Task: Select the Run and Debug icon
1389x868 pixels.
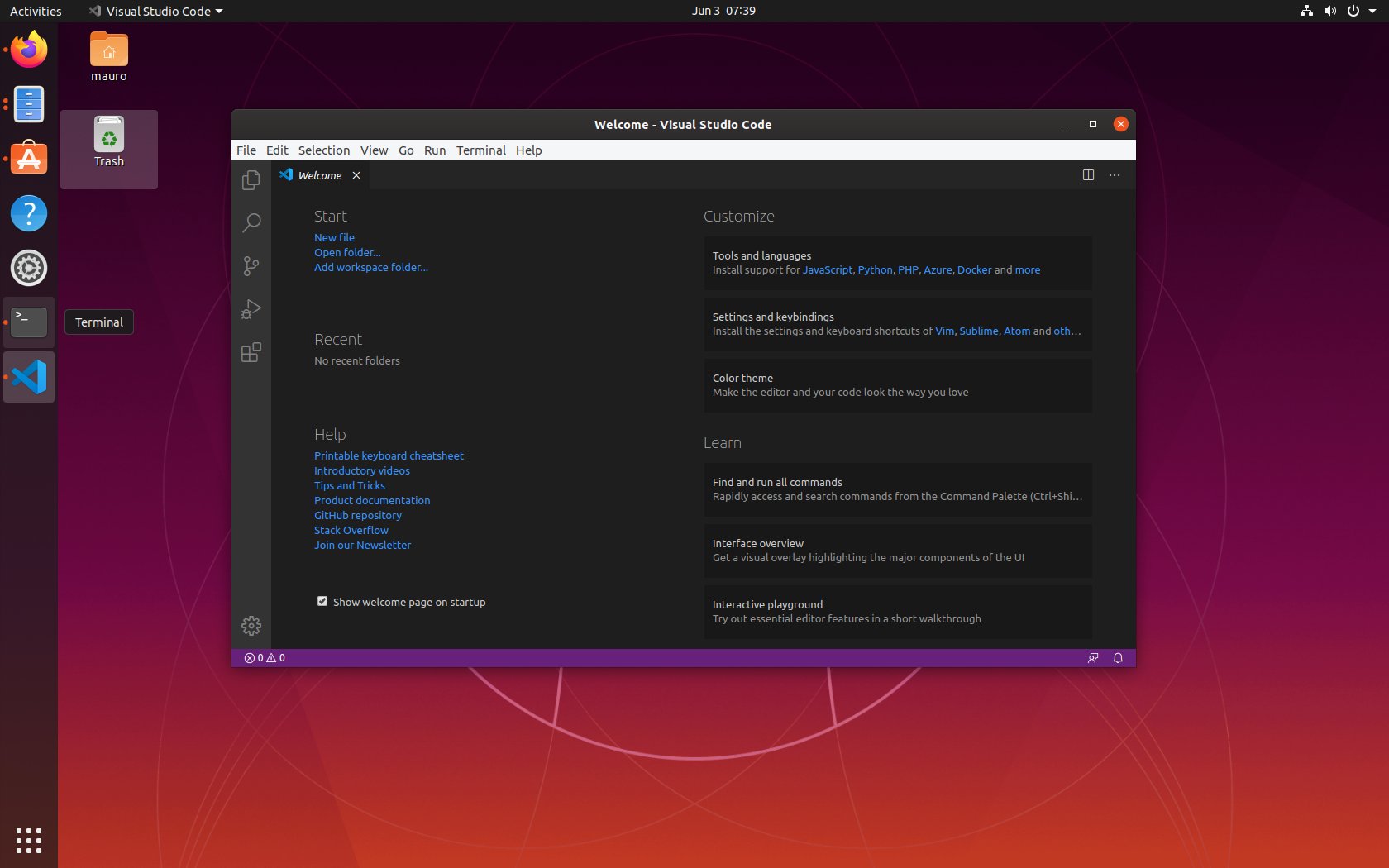Action: tap(251, 309)
